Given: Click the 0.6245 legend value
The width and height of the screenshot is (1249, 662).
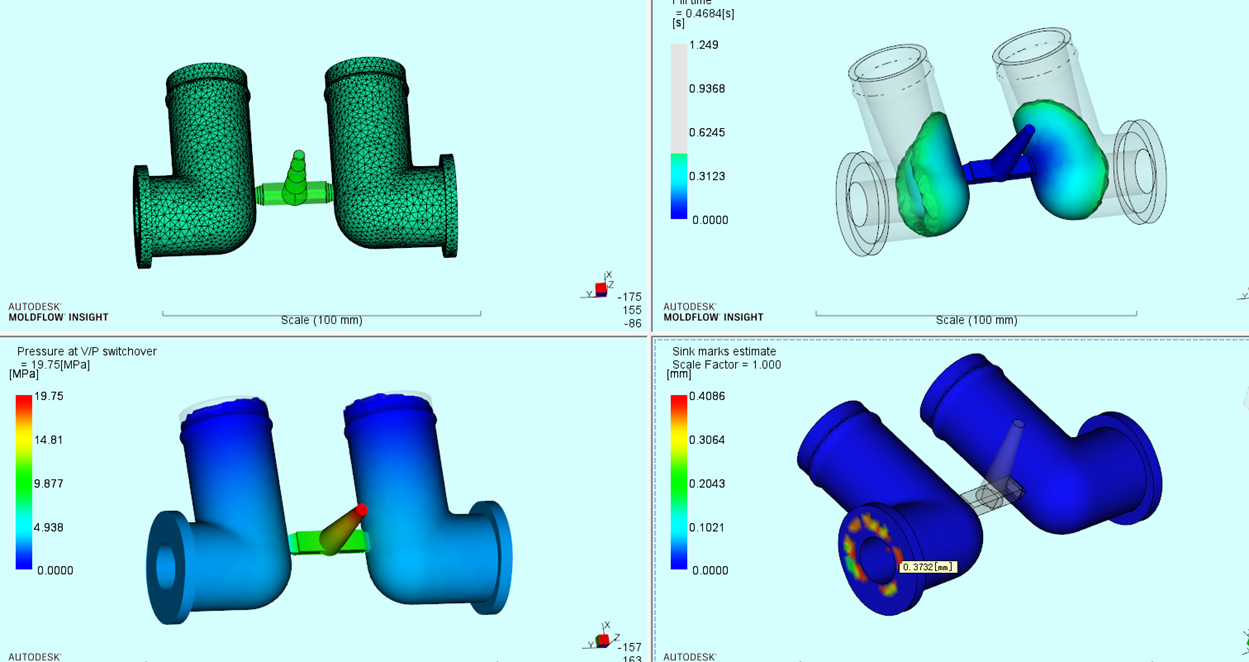Looking at the screenshot, I should click(707, 132).
